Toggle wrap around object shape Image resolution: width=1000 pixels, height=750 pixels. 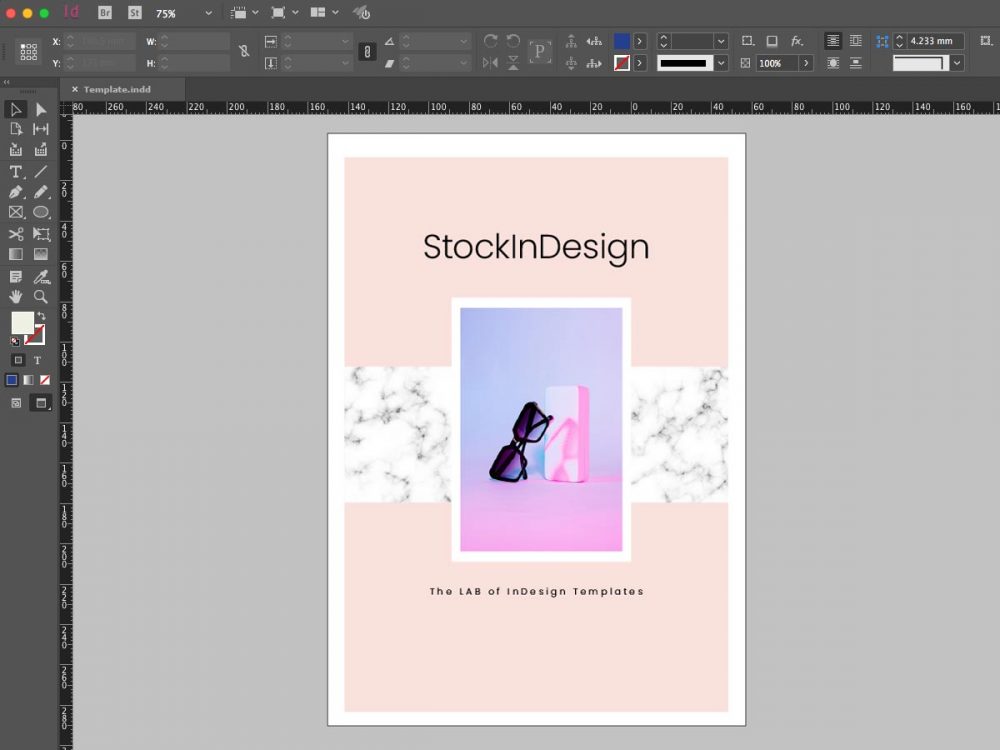833,63
